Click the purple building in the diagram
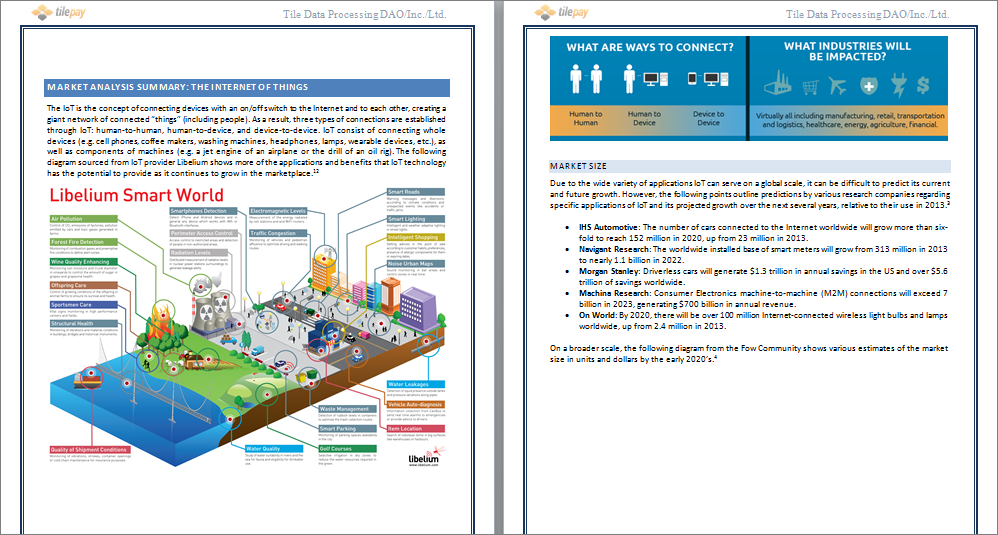Image resolution: width=998 pixels, height=535 pixels. click(x=417, y=307)
